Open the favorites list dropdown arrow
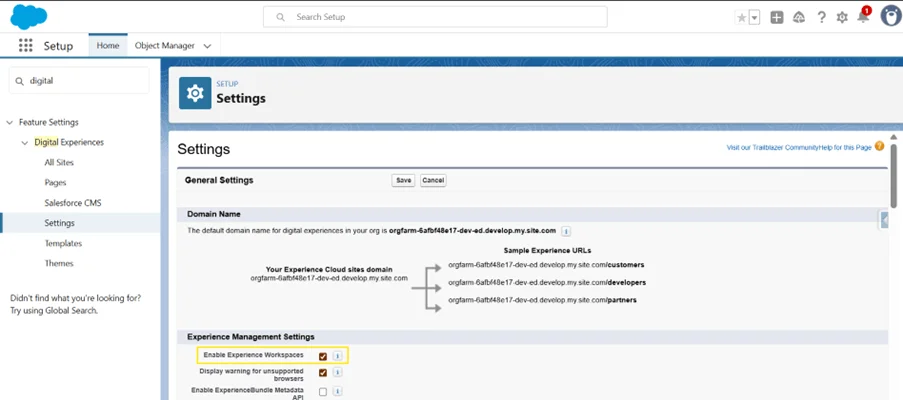Screen dimensions: 903x400 [x=754, y=17]
